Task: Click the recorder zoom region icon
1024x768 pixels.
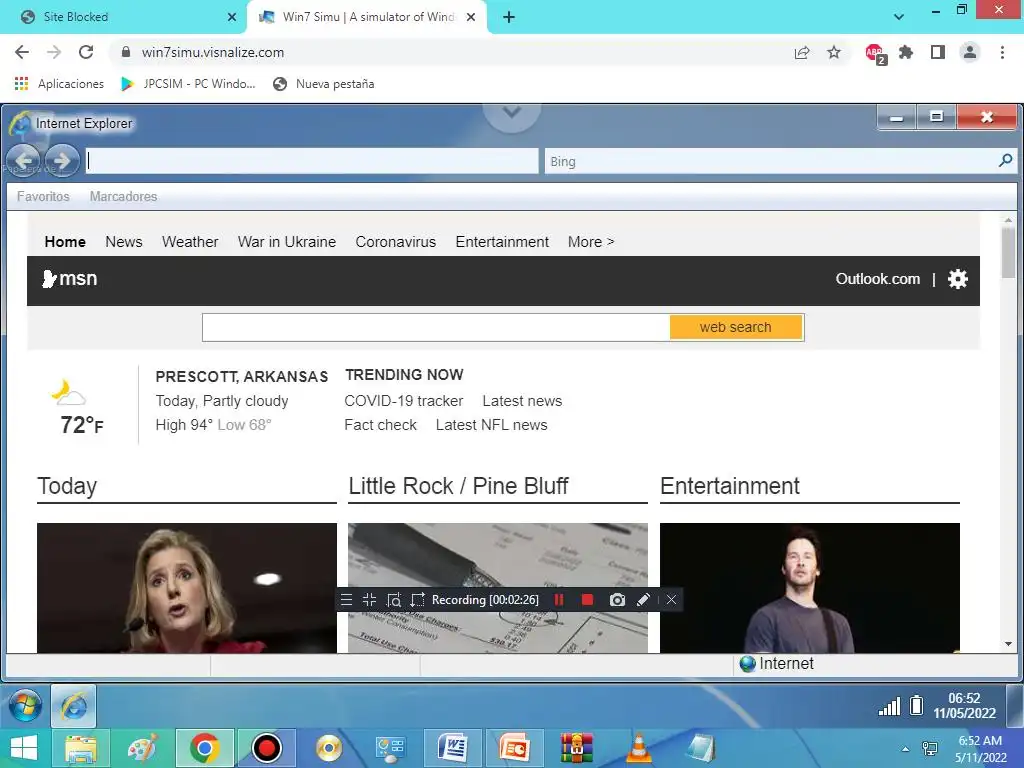Action: point(394,600)
